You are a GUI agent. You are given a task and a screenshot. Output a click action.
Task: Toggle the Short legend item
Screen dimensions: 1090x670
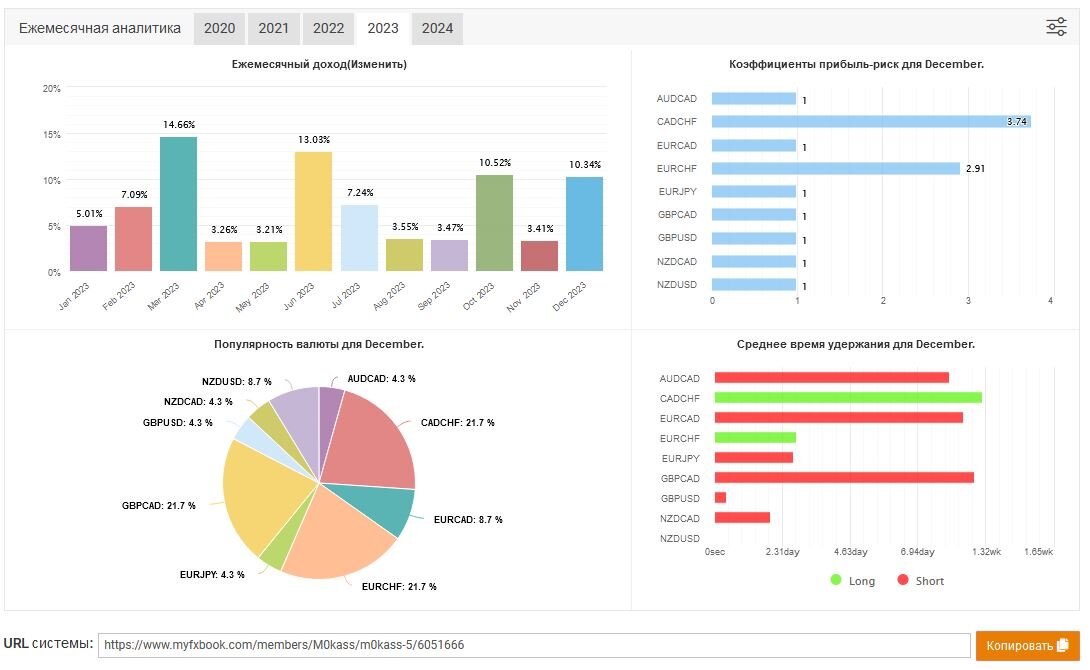(920, 580)
